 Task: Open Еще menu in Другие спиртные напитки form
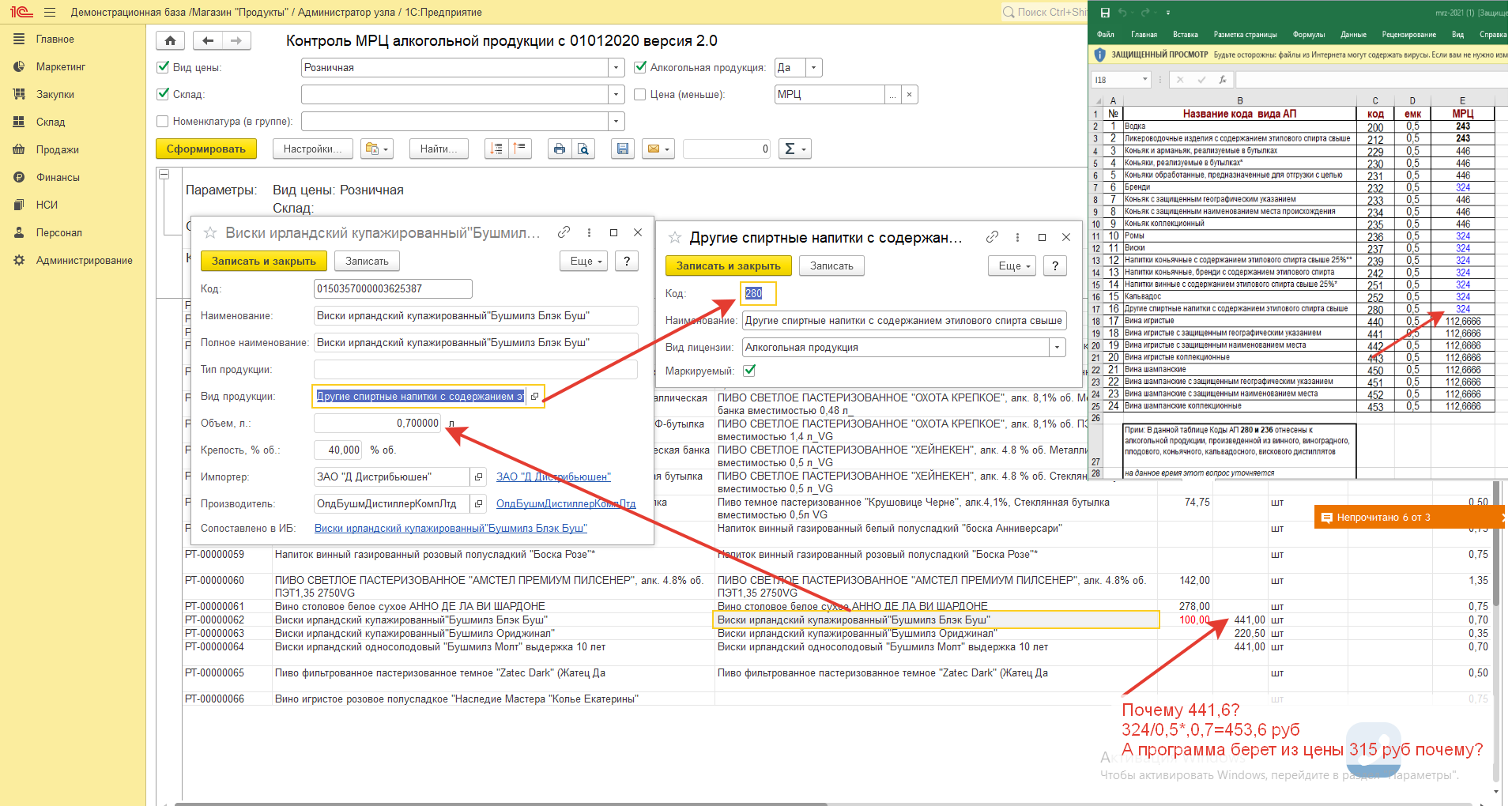click(x=1012, y=266)
